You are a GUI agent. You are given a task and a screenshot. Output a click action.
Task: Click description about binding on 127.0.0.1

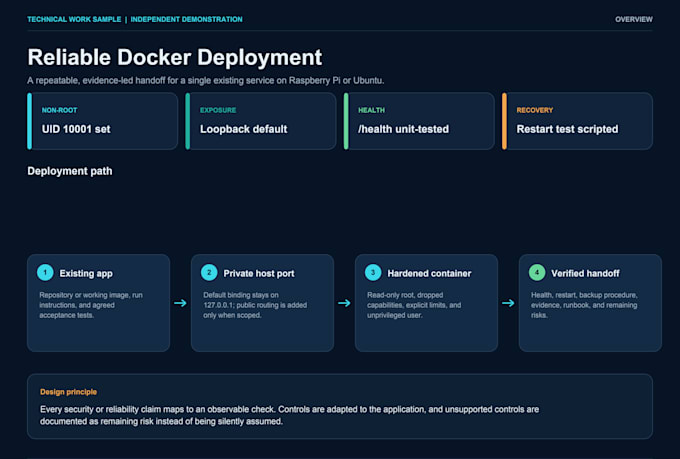tap(255, 305)
